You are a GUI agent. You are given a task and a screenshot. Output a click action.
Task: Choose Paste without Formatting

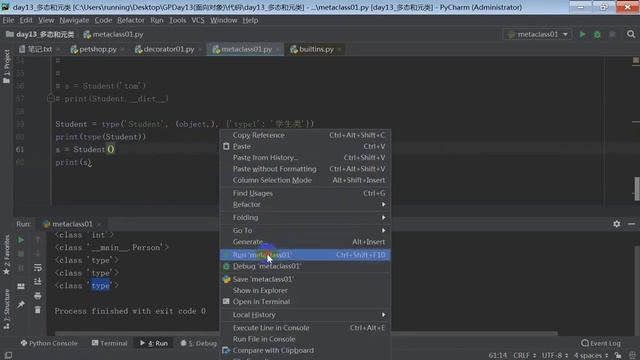click(305, 169)
